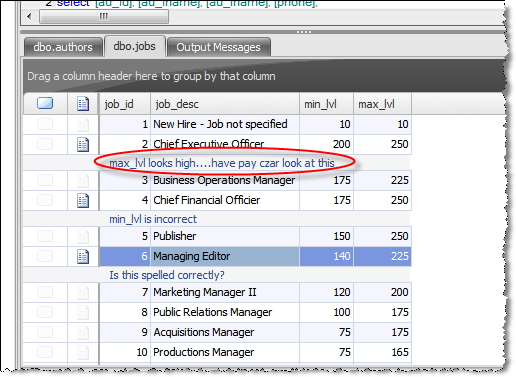516x377 pixels.
Task: Select the 'min_lvl is incorrect' note
Action: coord(153,219)
